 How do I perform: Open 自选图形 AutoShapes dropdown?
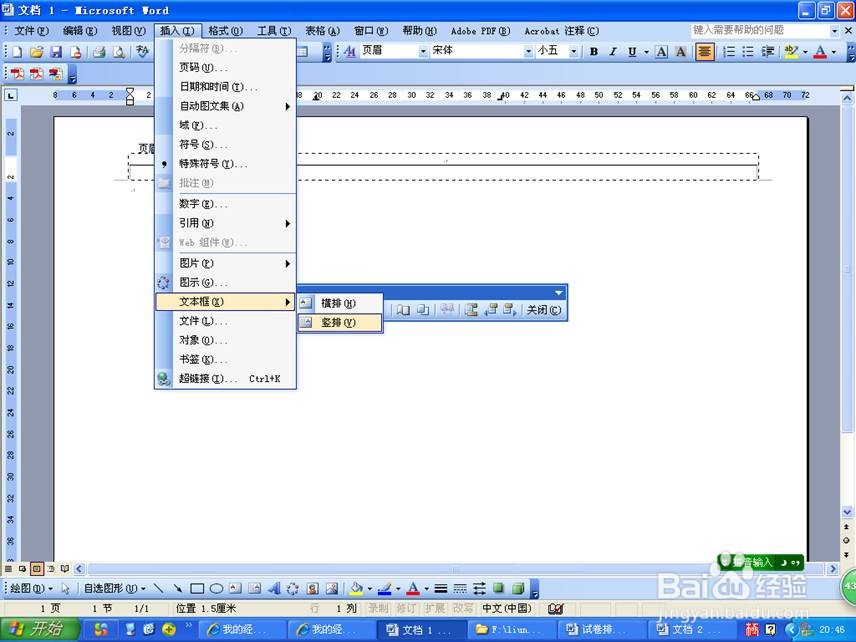pos(115,588)
